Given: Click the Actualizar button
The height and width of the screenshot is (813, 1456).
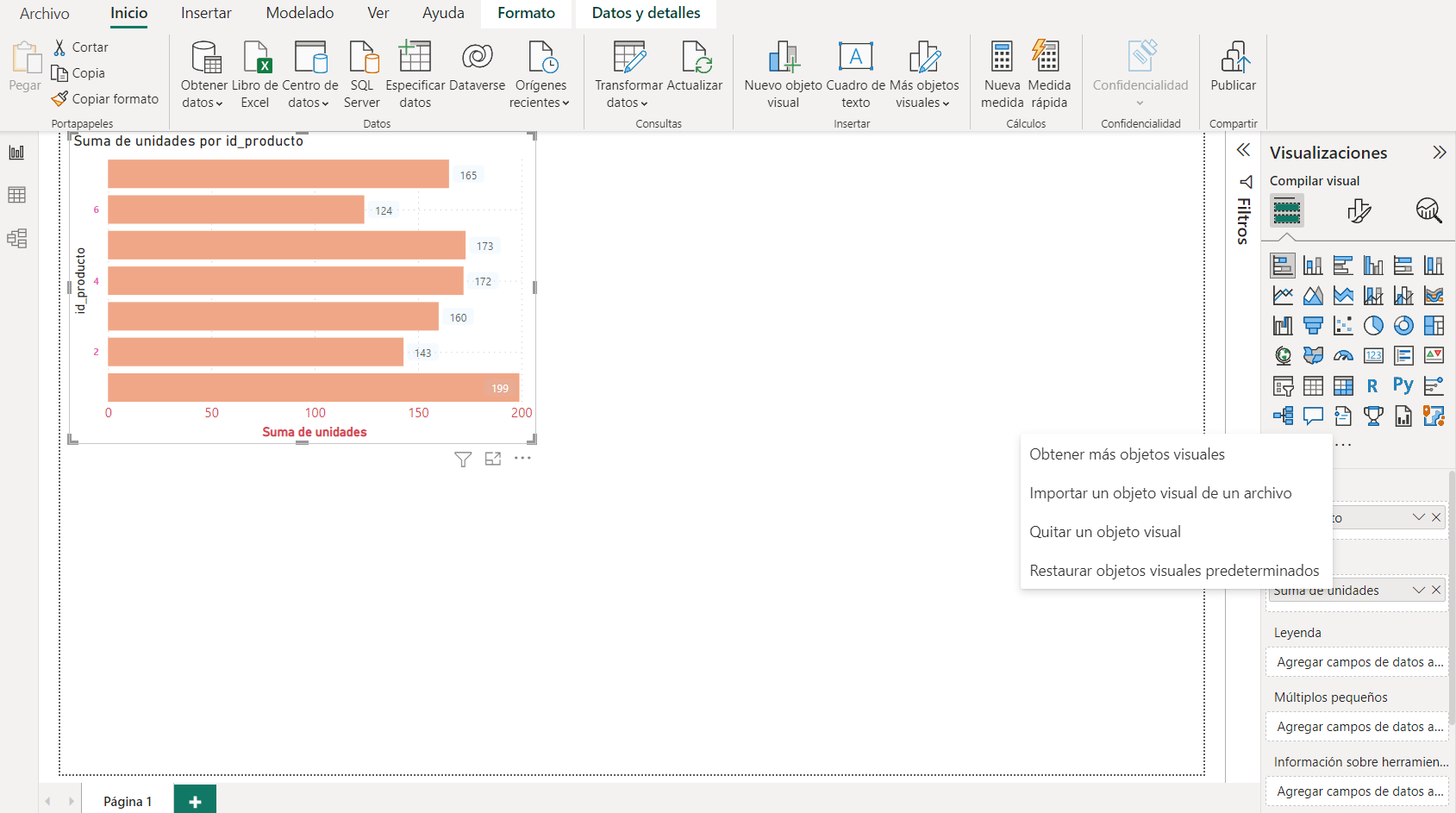Looking at the screenshot, I should pos(695,67).
